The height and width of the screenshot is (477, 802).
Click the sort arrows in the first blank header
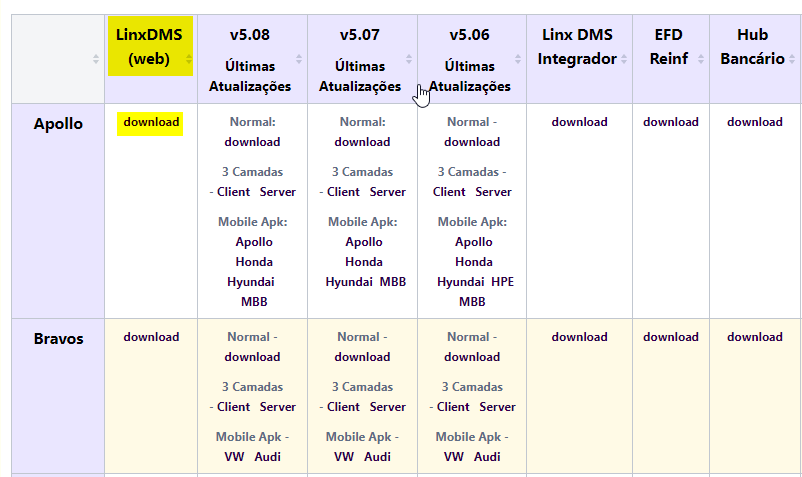pyautogui.click(x=97, y=59)
